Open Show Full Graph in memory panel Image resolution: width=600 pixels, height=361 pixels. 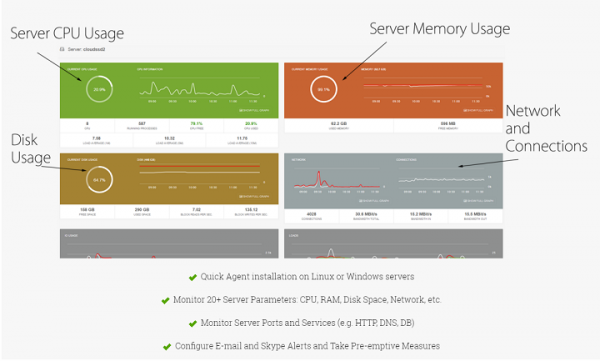(478, 110)
